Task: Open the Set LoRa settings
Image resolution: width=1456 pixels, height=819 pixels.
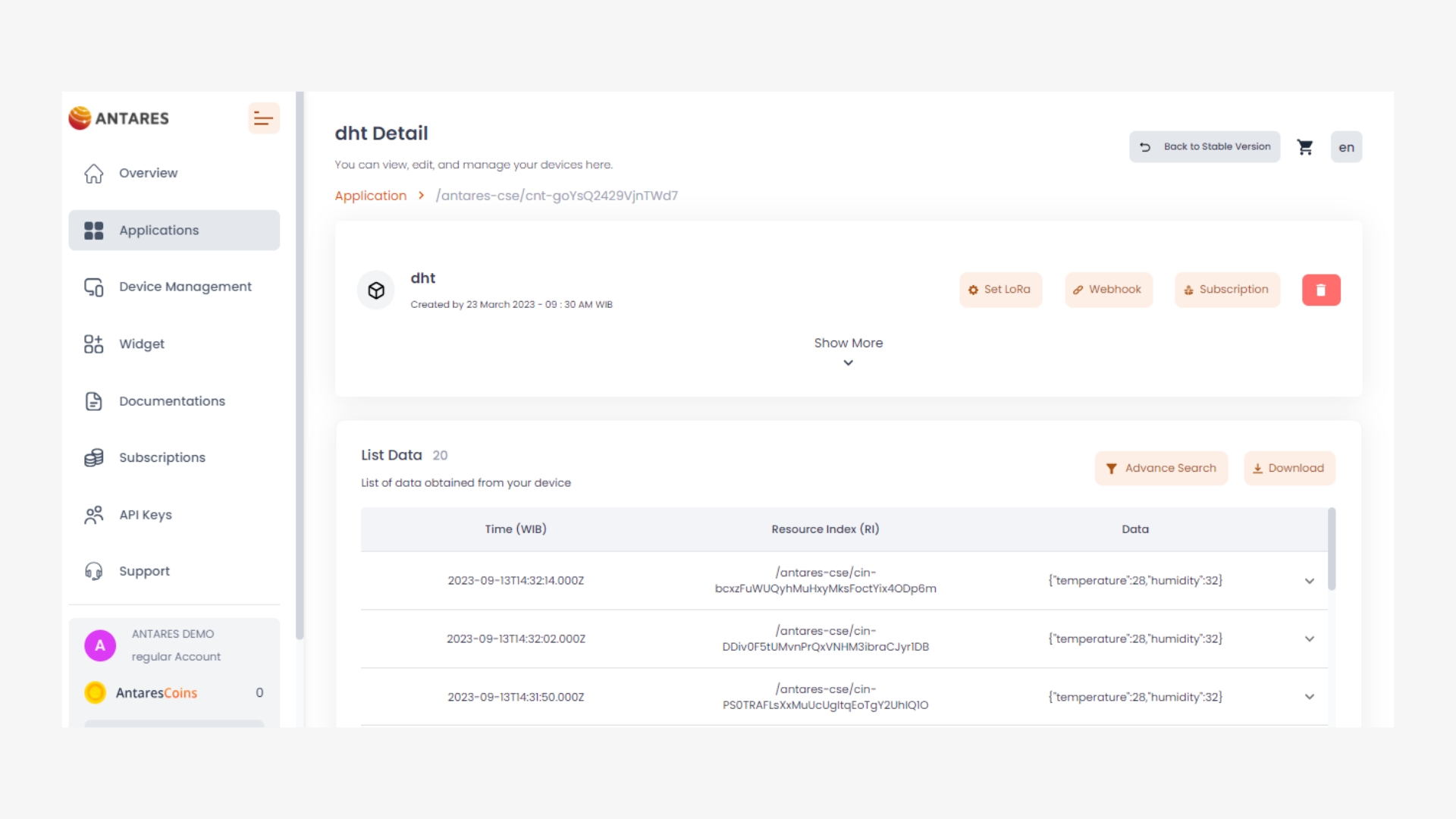Action: [x=999, y=290]
